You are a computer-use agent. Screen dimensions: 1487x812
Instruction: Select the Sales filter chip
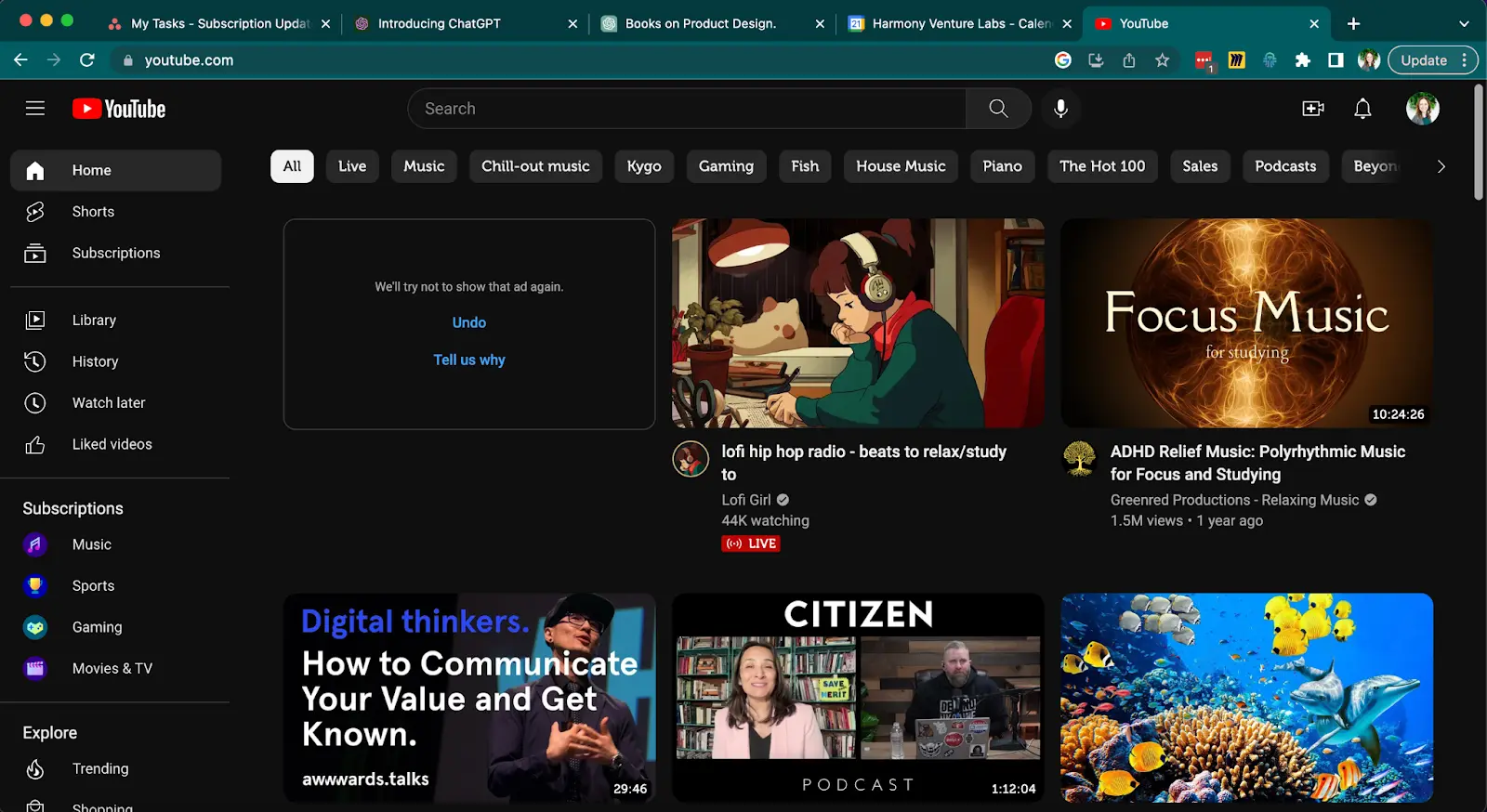point(1200,166)
